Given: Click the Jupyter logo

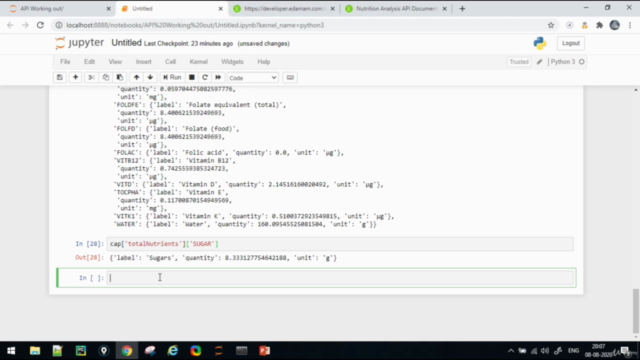Looking at the screenshot, I should tap(80, 43).
